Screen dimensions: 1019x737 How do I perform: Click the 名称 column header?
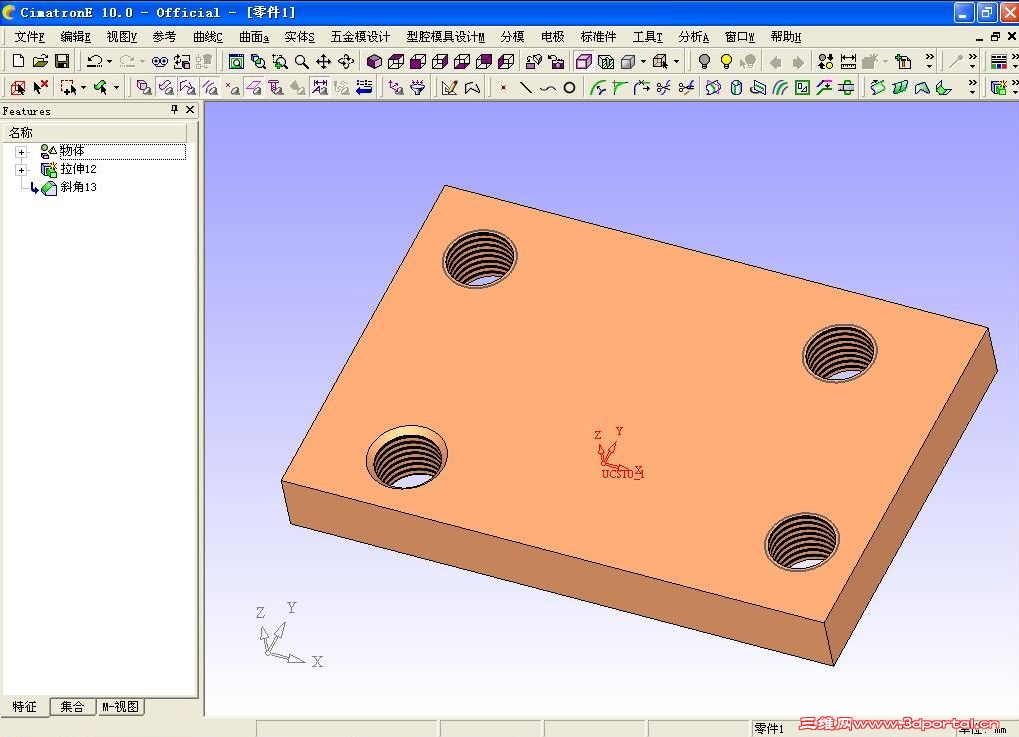coord(95,133)
